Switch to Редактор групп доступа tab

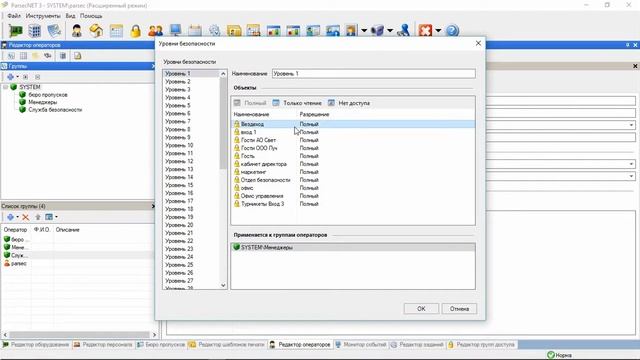pos(482,345)
